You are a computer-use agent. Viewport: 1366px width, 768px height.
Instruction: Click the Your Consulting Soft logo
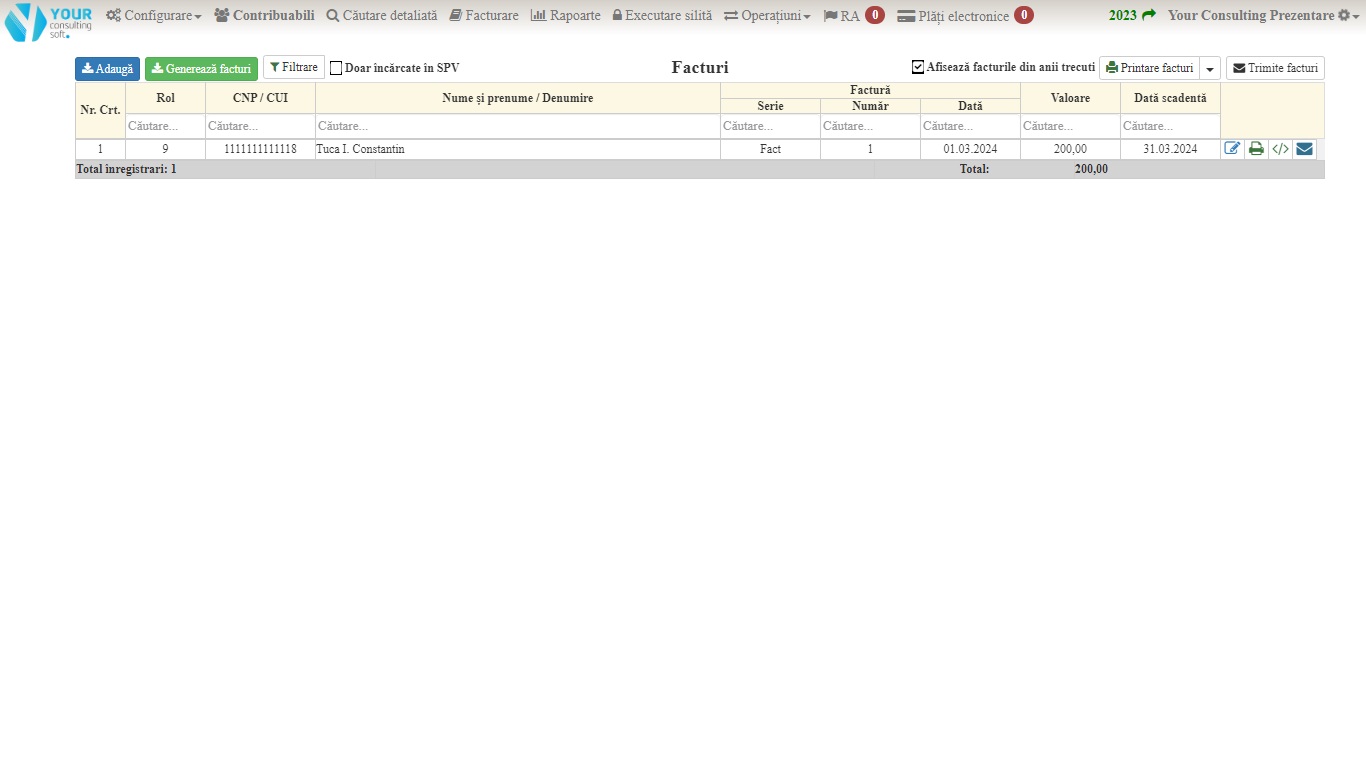[x=48, y=21]
